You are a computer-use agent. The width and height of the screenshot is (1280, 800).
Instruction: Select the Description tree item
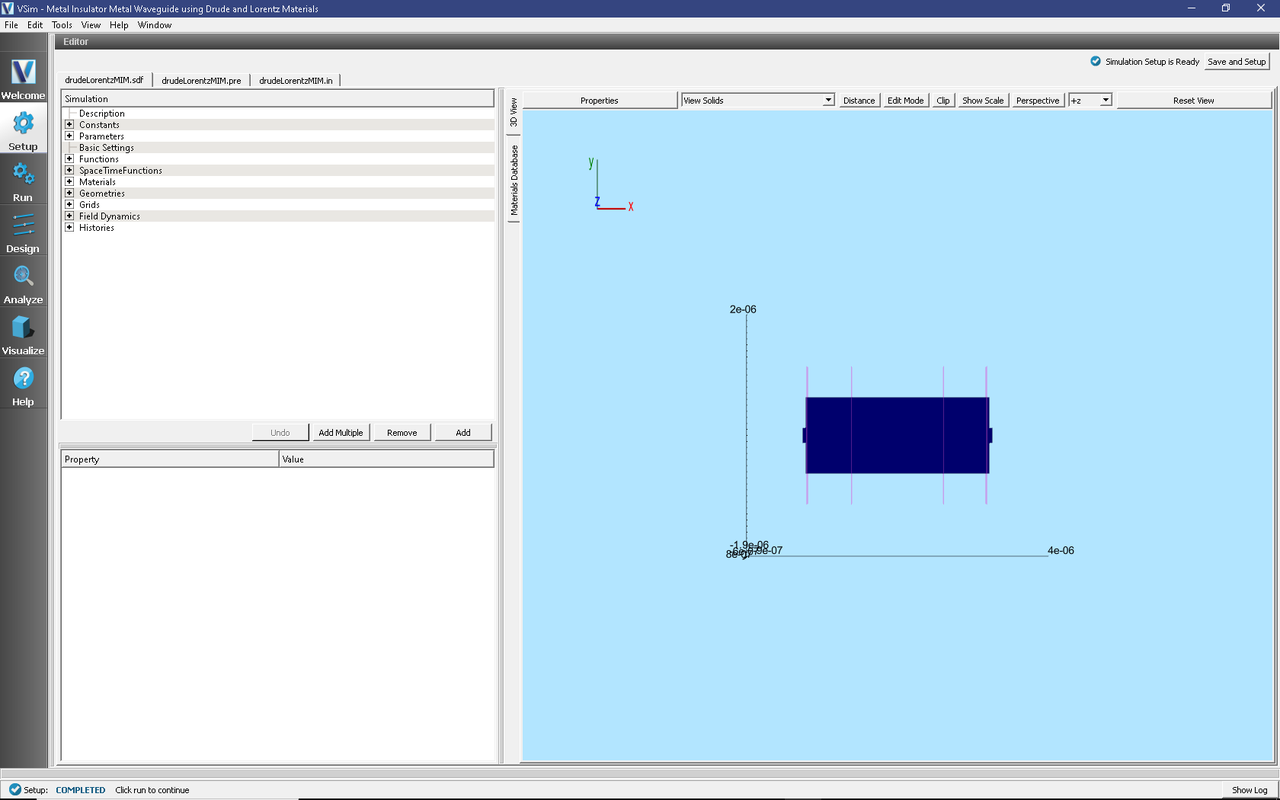tap(102, 113)
